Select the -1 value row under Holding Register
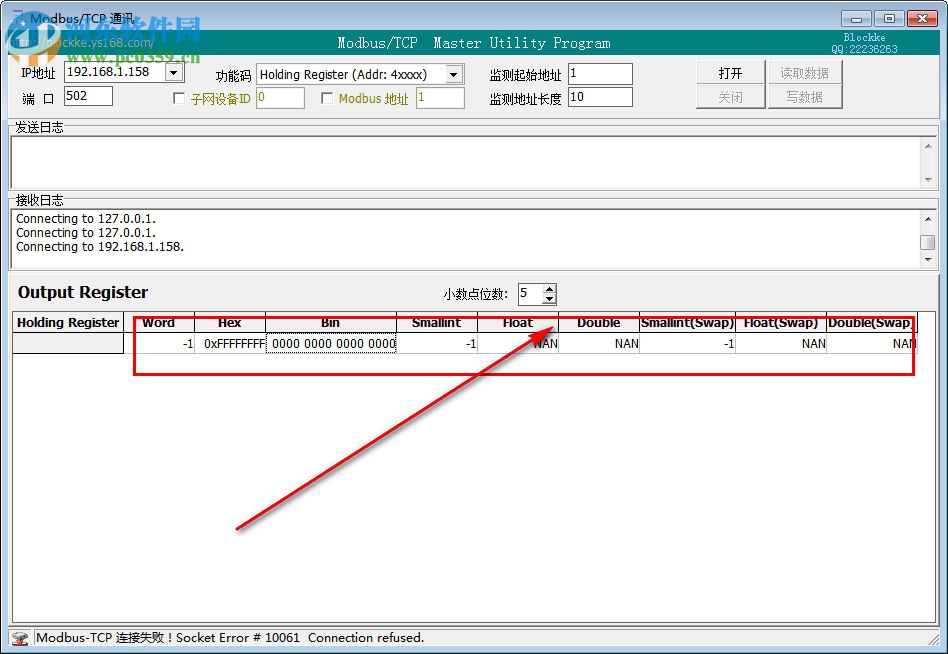 (163, 343)
